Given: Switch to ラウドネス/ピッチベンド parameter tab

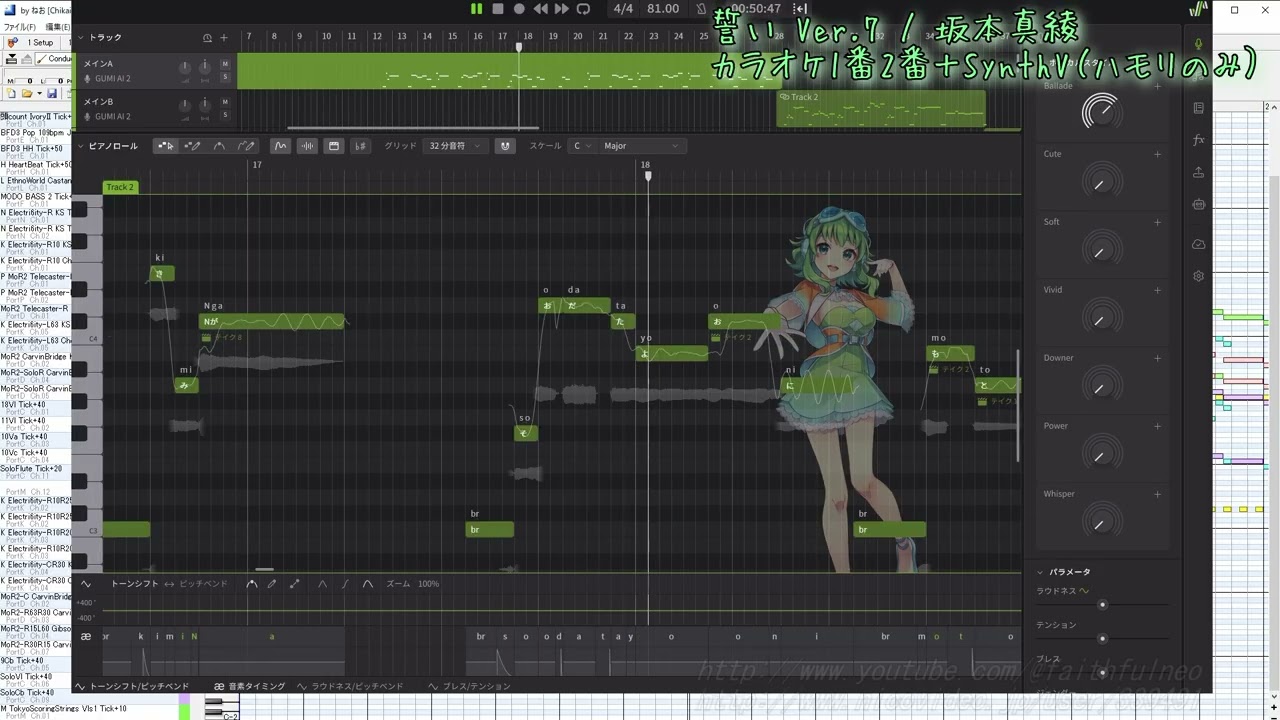Looking at the screenshot, I should (351, 687).
